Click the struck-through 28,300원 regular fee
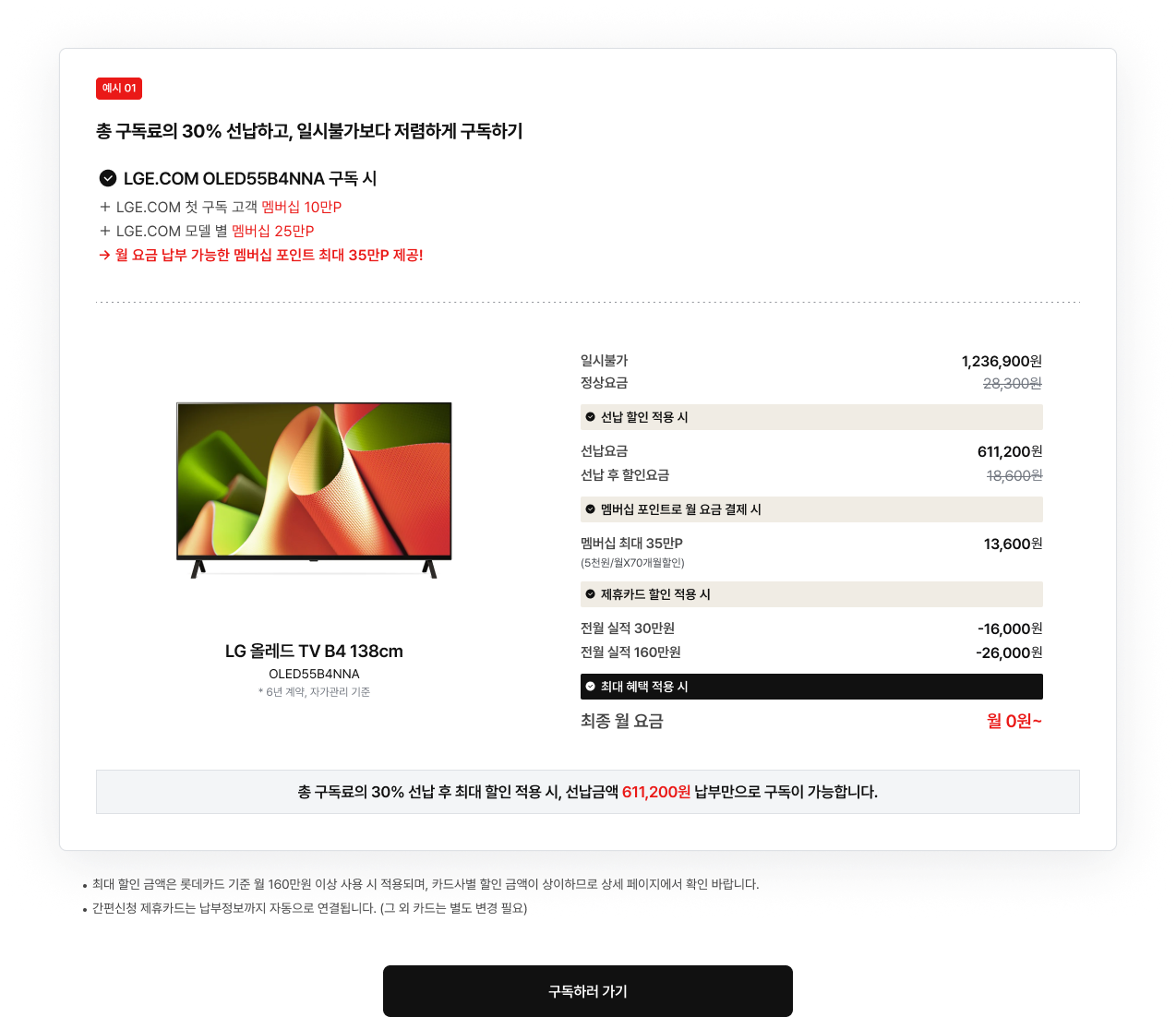Viewport: 1176px width, 1017px height. 1013,383
